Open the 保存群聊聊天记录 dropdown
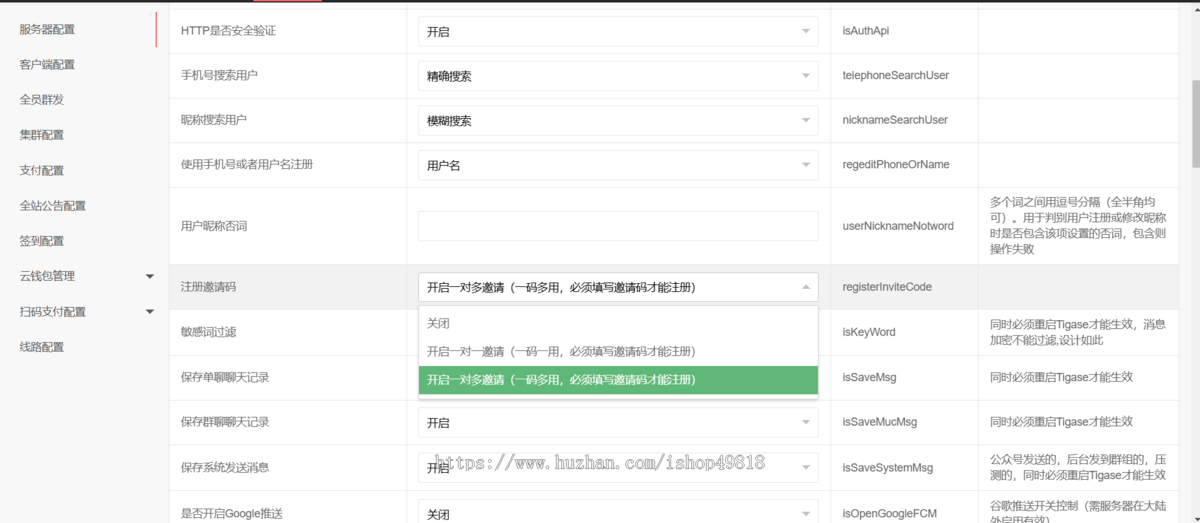This screenshot has width=1200, height=523. [x=618, y=423]
